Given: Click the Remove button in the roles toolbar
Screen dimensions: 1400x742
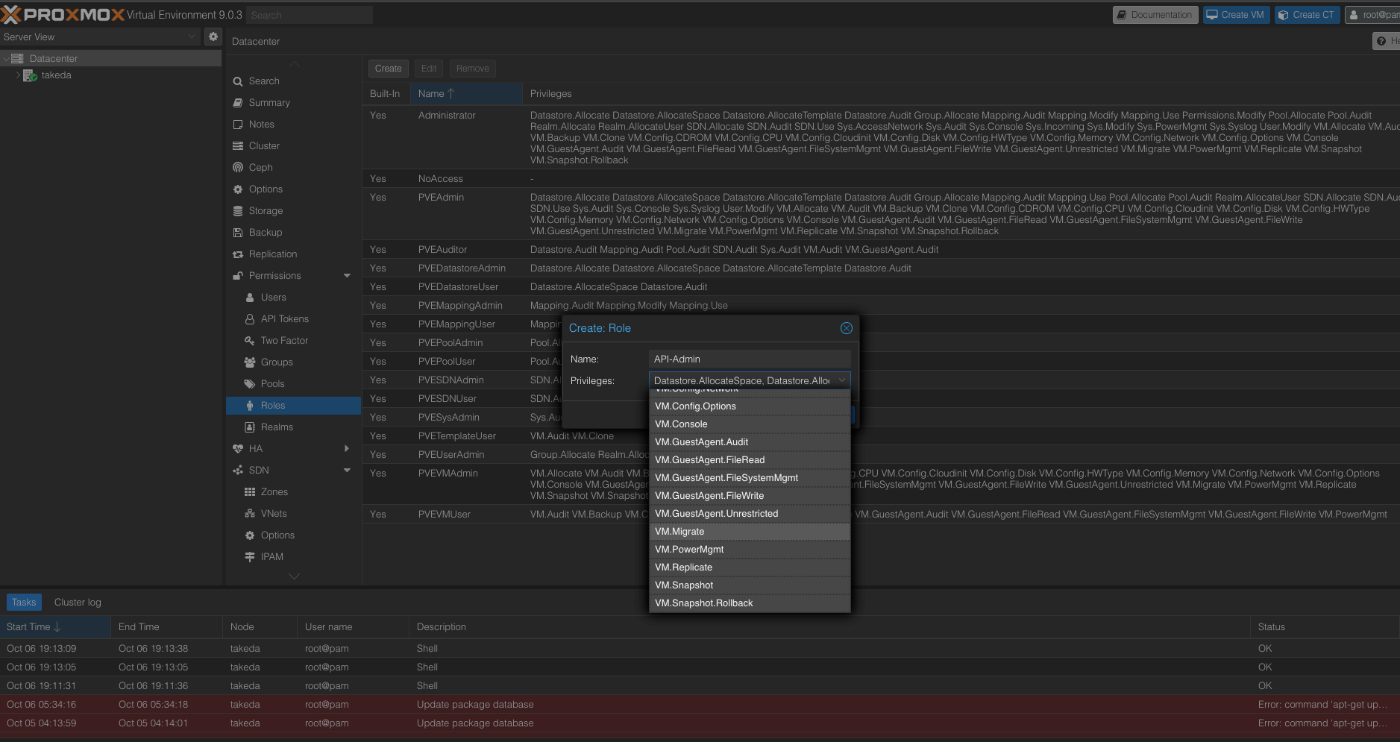Looking at the screenshot, I should 473,69.
